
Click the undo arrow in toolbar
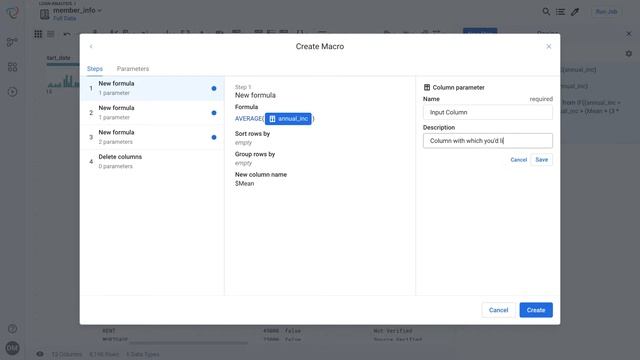tap(67, 34)
